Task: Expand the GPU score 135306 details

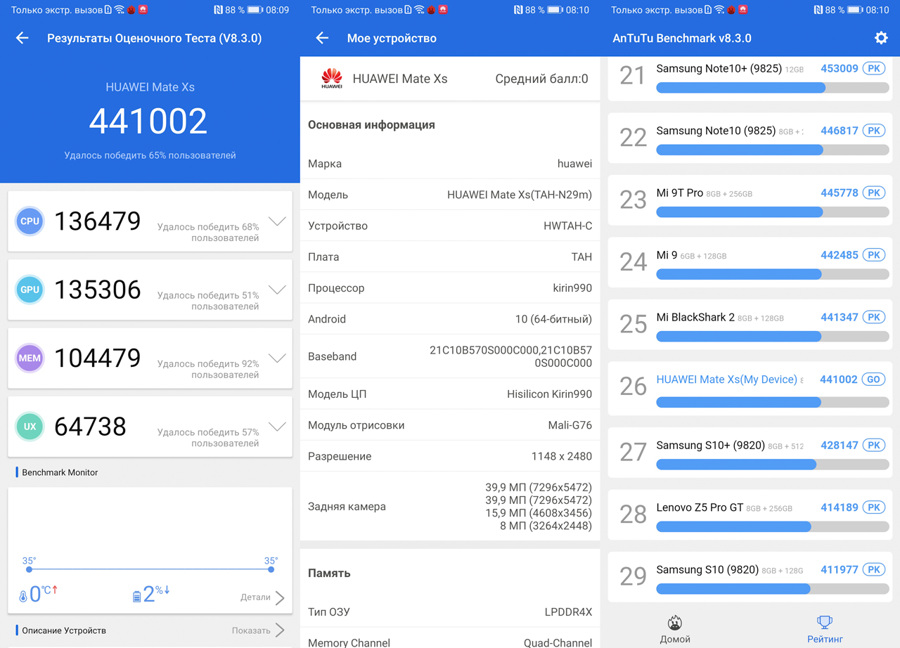Action: [277, 290]
